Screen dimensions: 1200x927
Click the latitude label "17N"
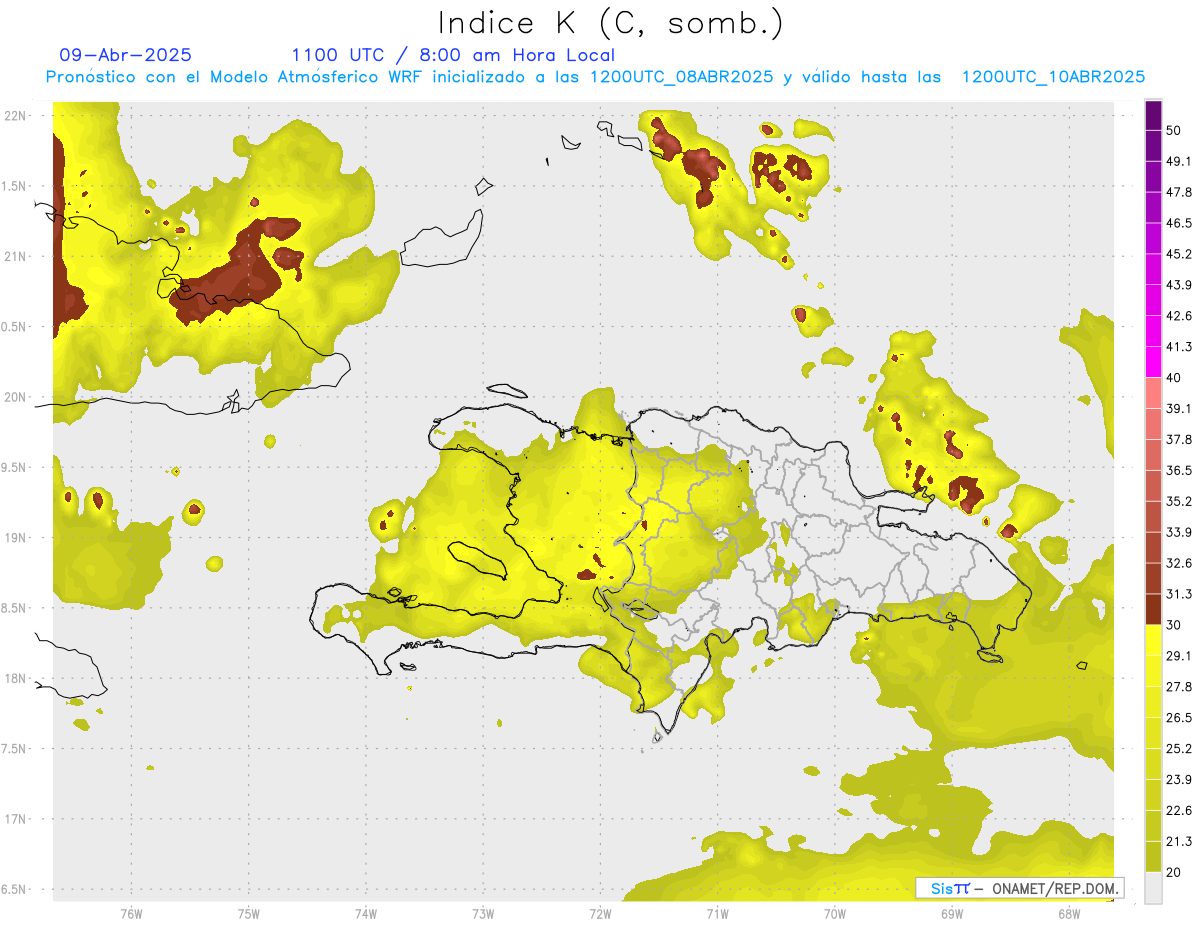tap(15, 819)
